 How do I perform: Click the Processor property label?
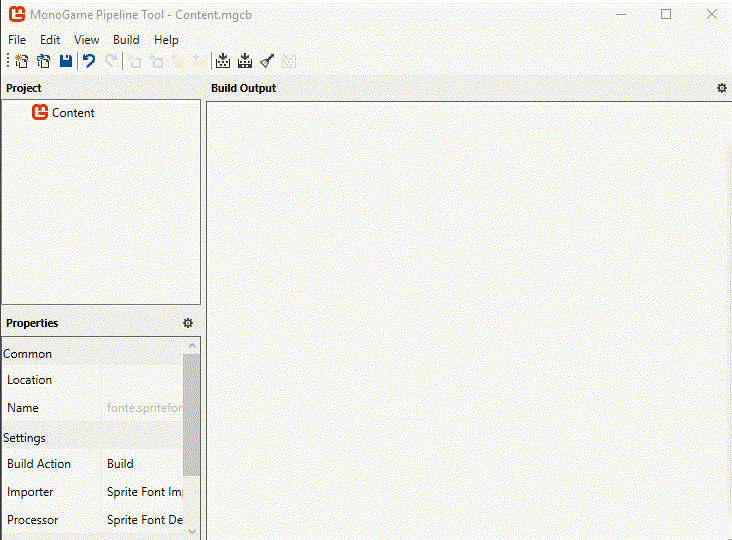pos(33,520)
